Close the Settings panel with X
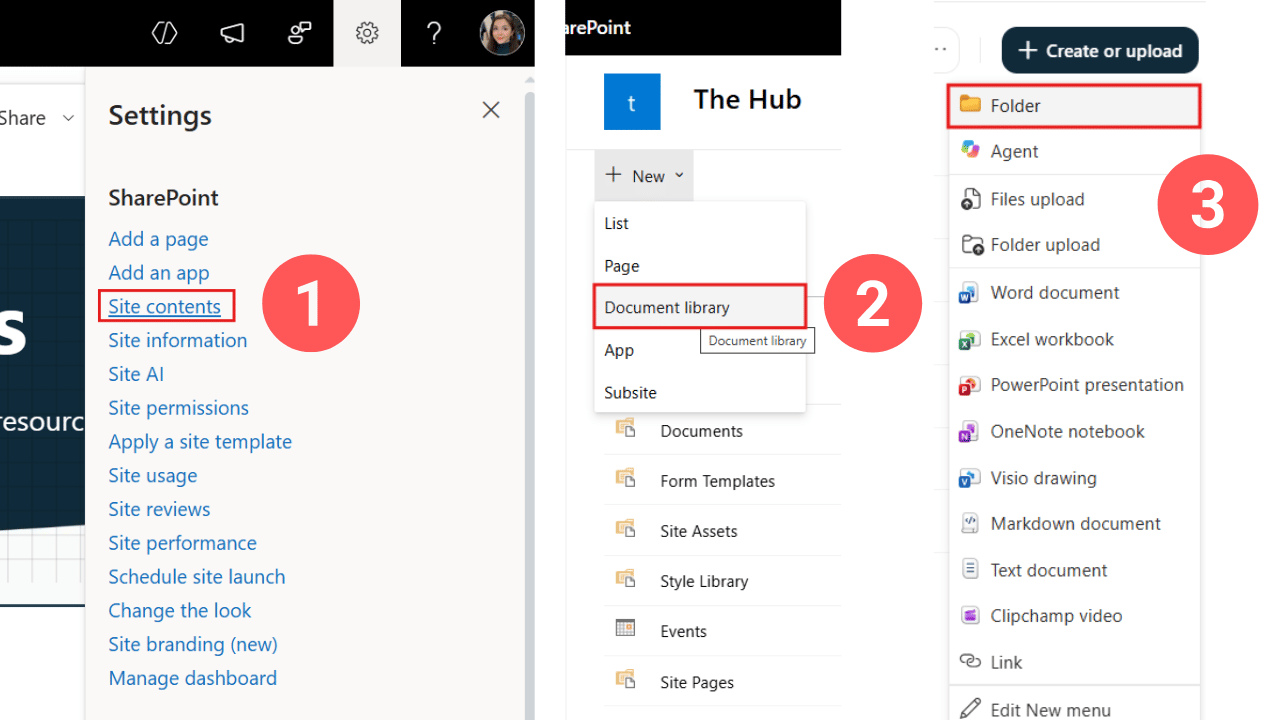 [x=491, y=110]
